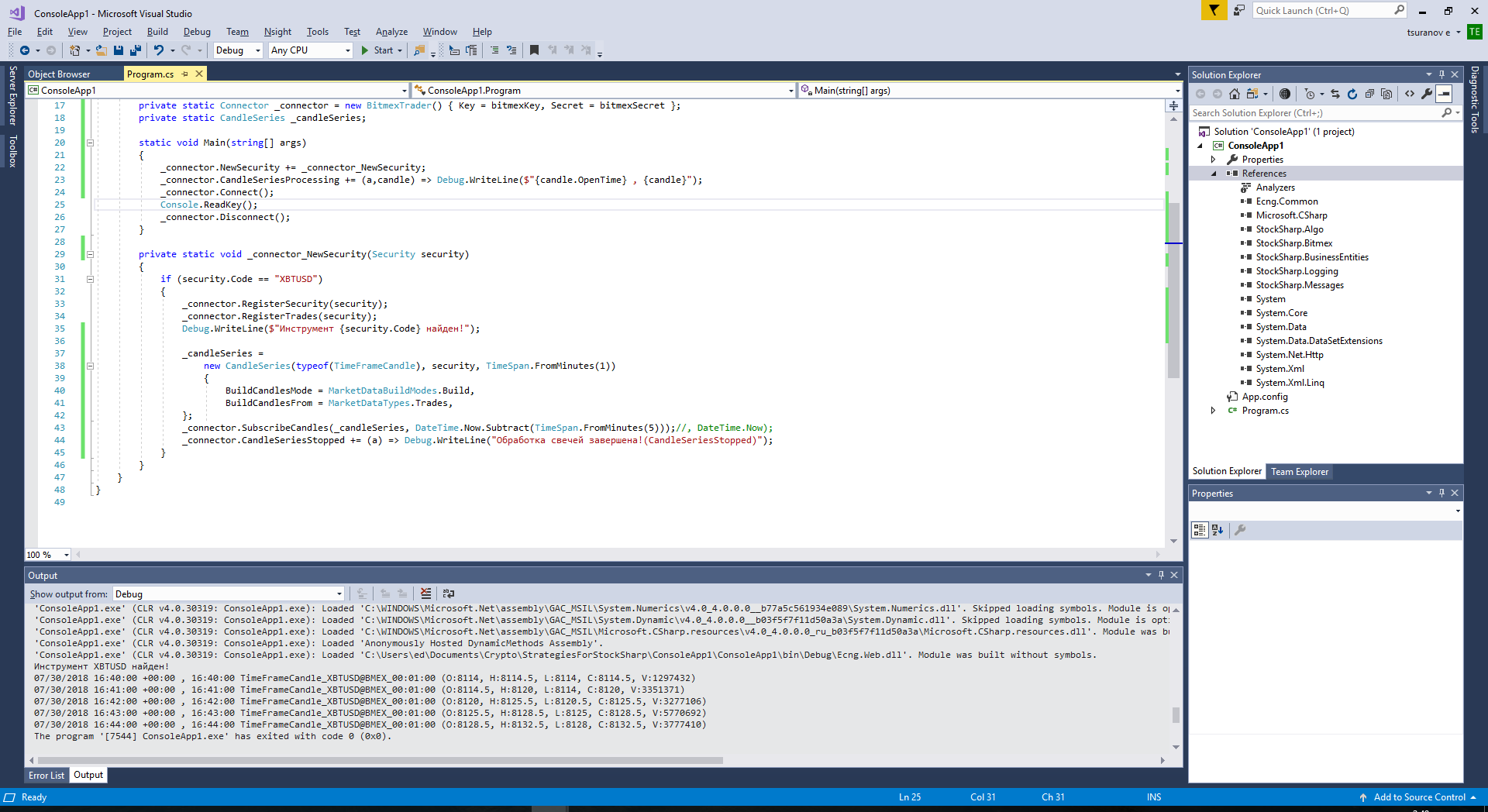The image size is (1488, 812).
Task: Open the Any CPU platform dropdown
Action: tap(310, 50)
